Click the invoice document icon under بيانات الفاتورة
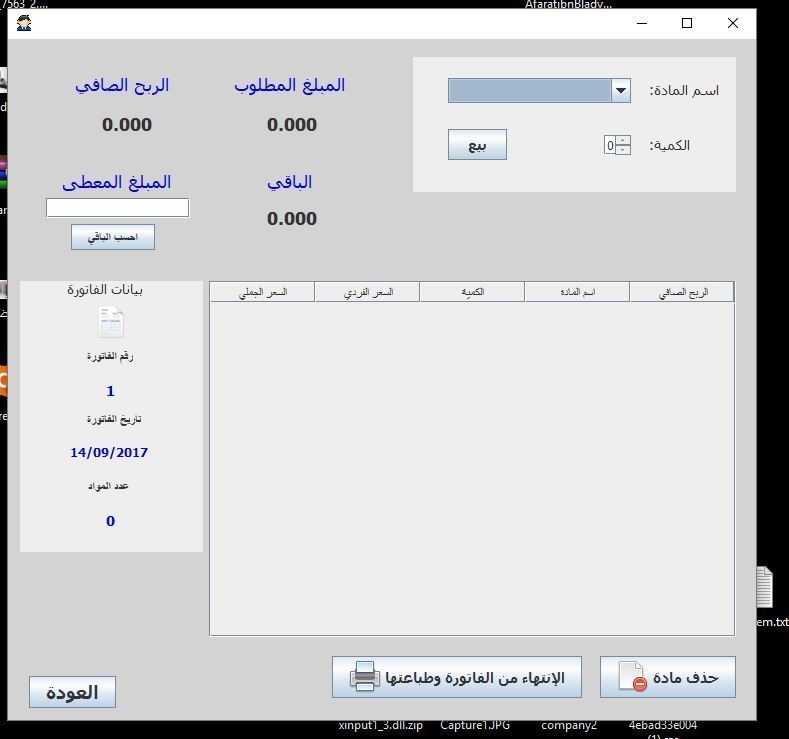 click(111, 322)
